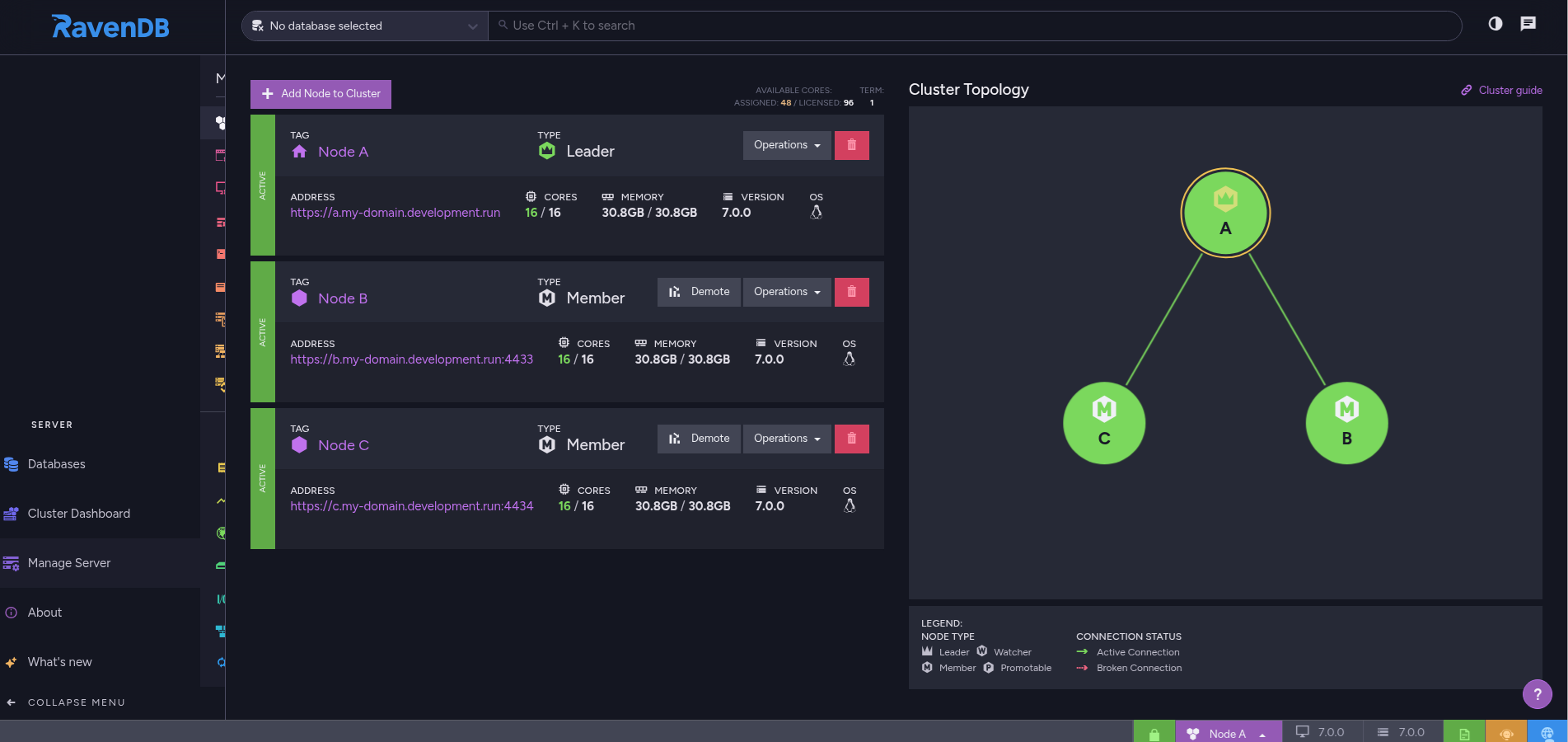Viewport: 1568px width, 742px height.
Task: Click the ACTIVE status strip for Node B
Action: pos(263,331)
